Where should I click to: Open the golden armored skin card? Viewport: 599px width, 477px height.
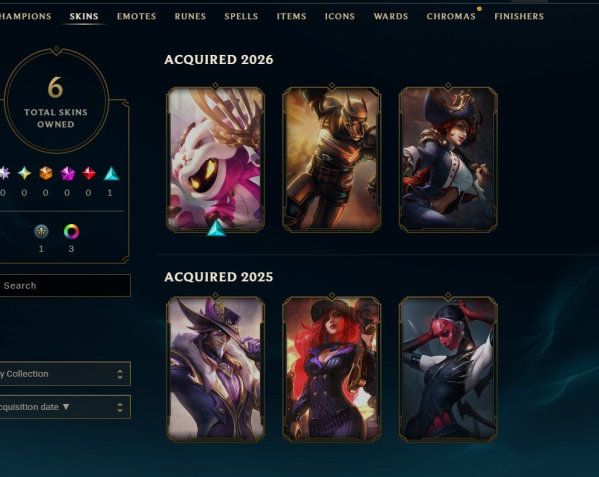coord(332,159)
